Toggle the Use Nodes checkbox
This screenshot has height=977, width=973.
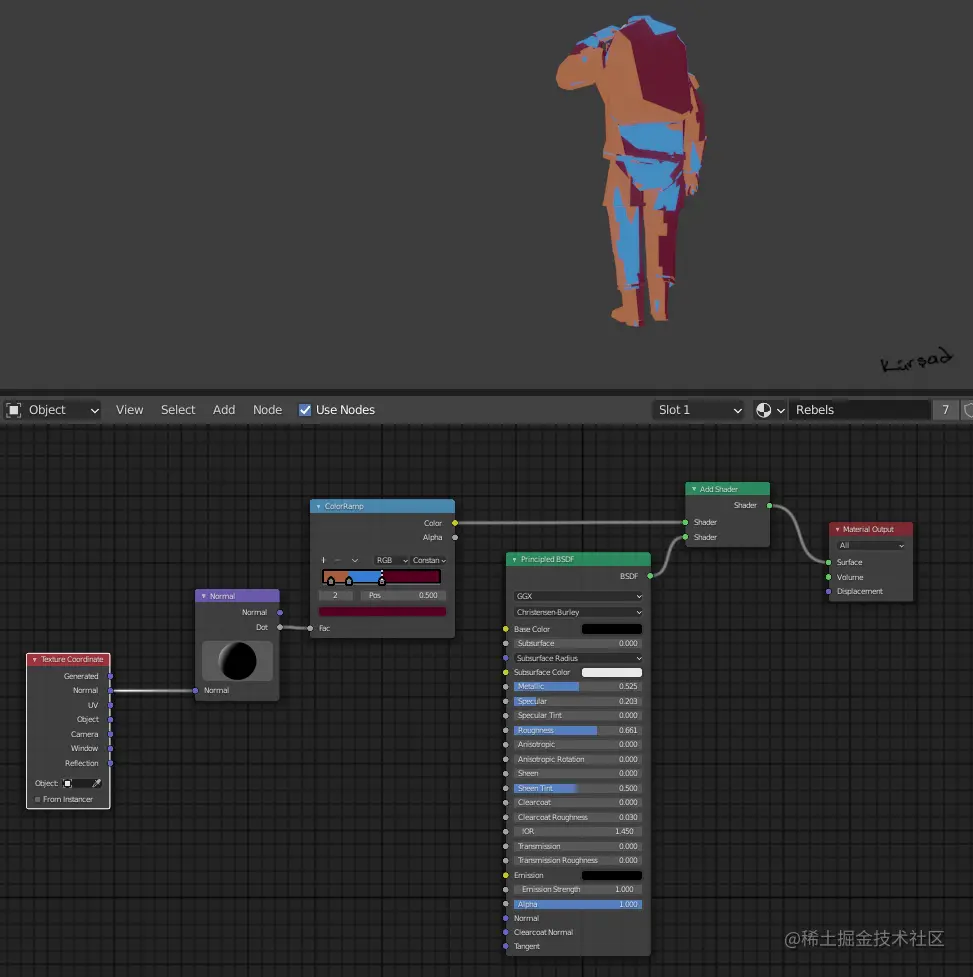(305, 409)
